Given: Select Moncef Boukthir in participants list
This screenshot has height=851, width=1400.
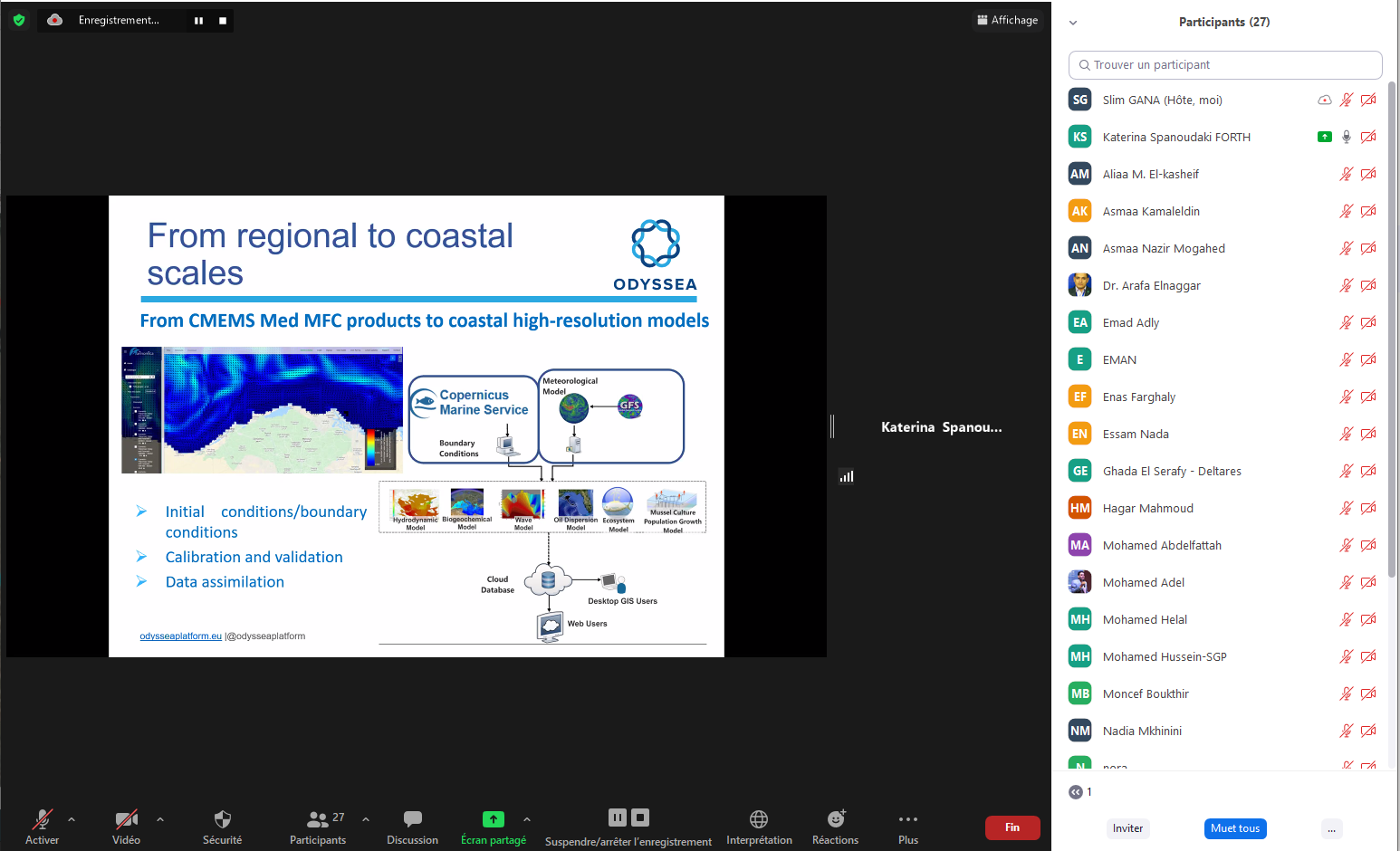Looking at the screenshot, I should (x=1225, y=693).
